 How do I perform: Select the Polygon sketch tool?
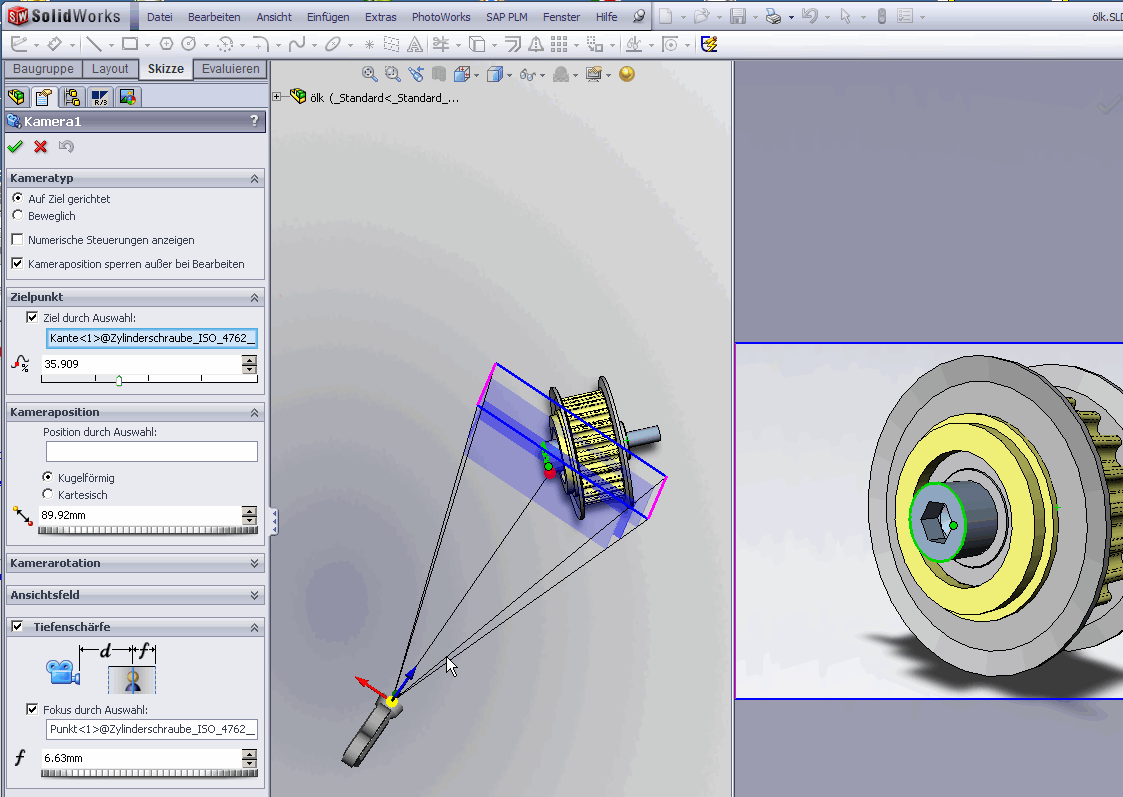pyautogui.click(x=166, y=44)
